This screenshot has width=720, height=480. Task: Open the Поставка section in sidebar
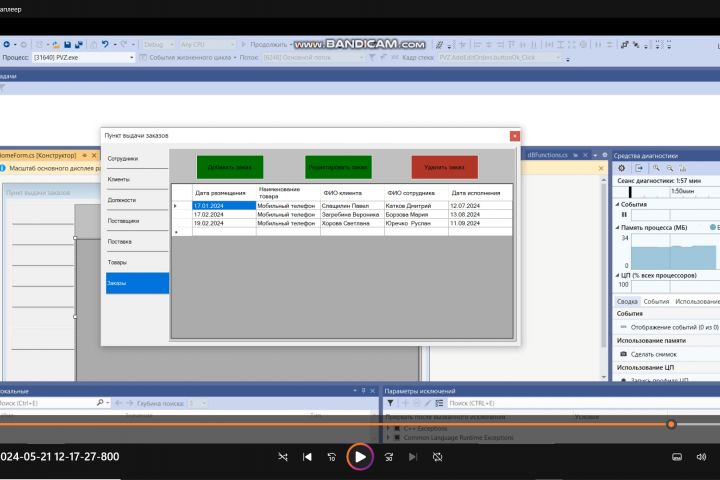[x=137, y=241]
